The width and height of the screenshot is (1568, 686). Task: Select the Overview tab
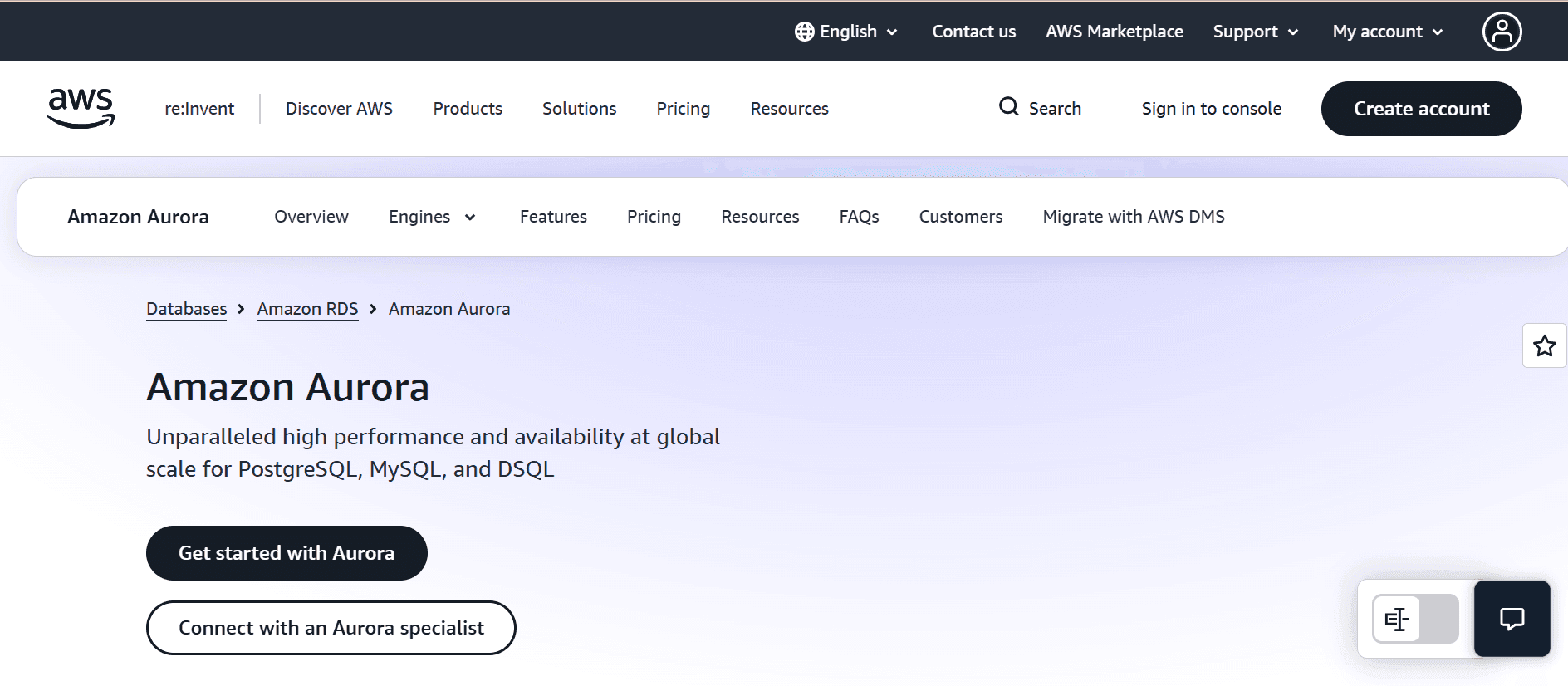point(311,217)
